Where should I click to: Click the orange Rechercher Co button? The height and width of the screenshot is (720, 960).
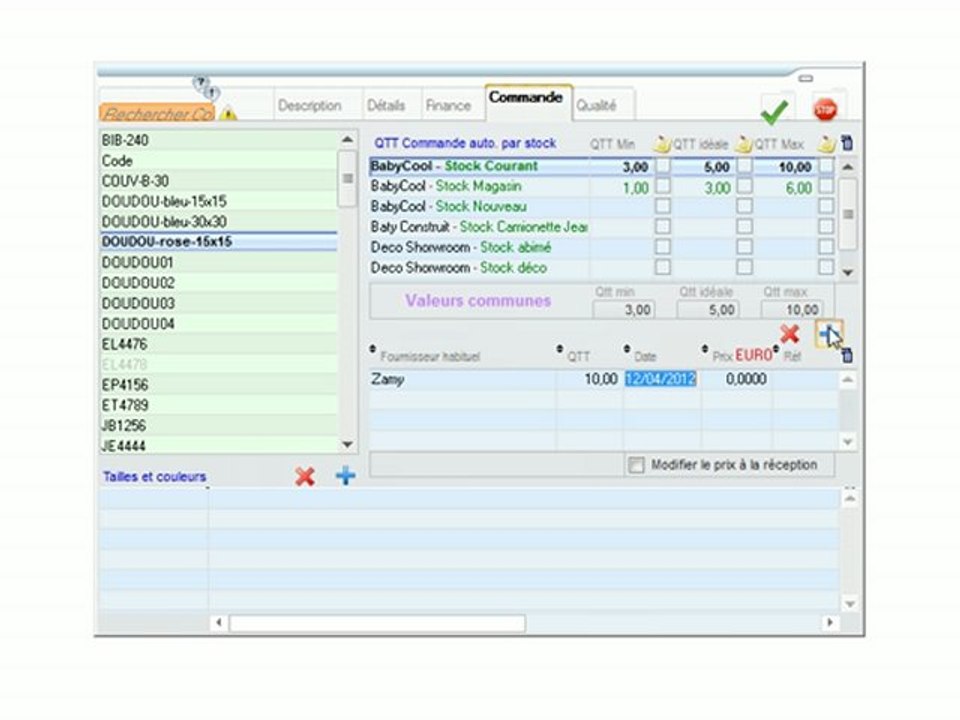coord(158,113)
